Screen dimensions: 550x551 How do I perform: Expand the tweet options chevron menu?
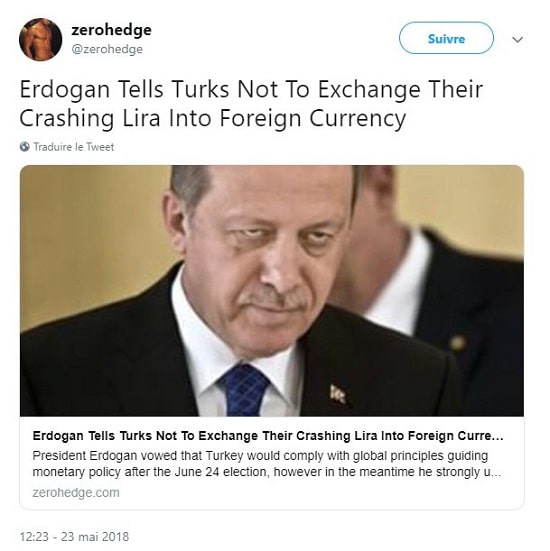click(x=517, y=39)
